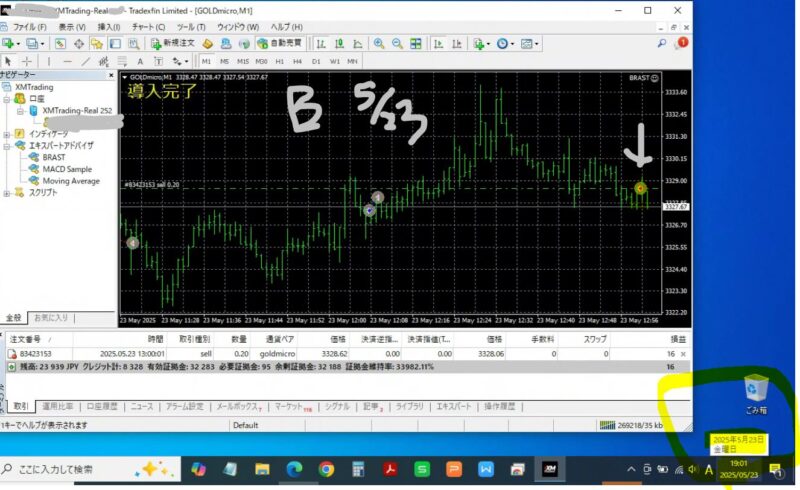Toggle the Navigator star-folder icon
The height and width of the screenshot is (490, 800).
click(97, 44)
